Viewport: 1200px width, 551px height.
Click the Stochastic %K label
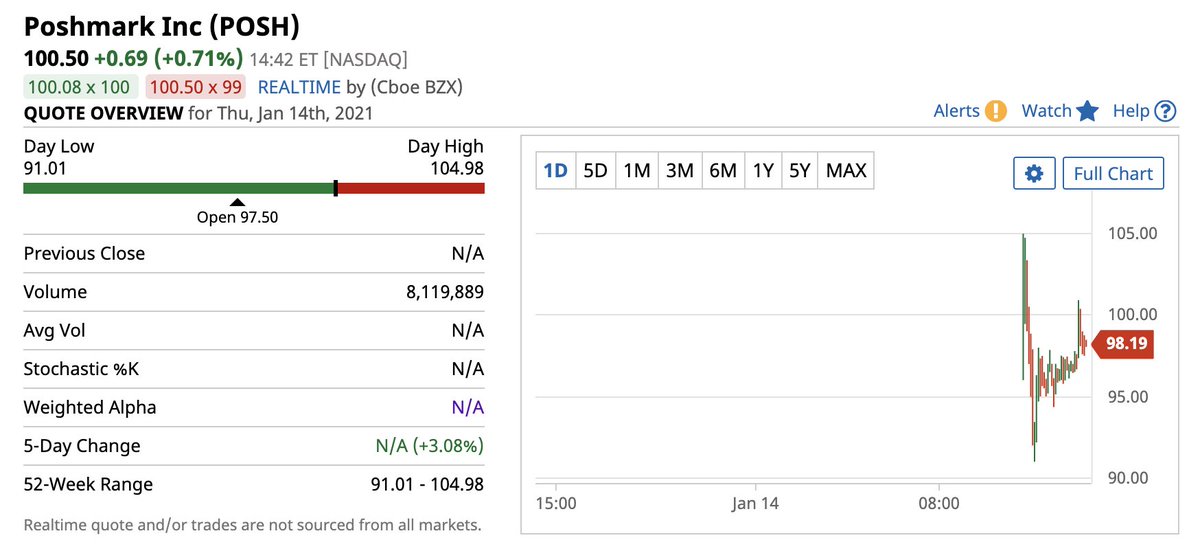[81, 369]
